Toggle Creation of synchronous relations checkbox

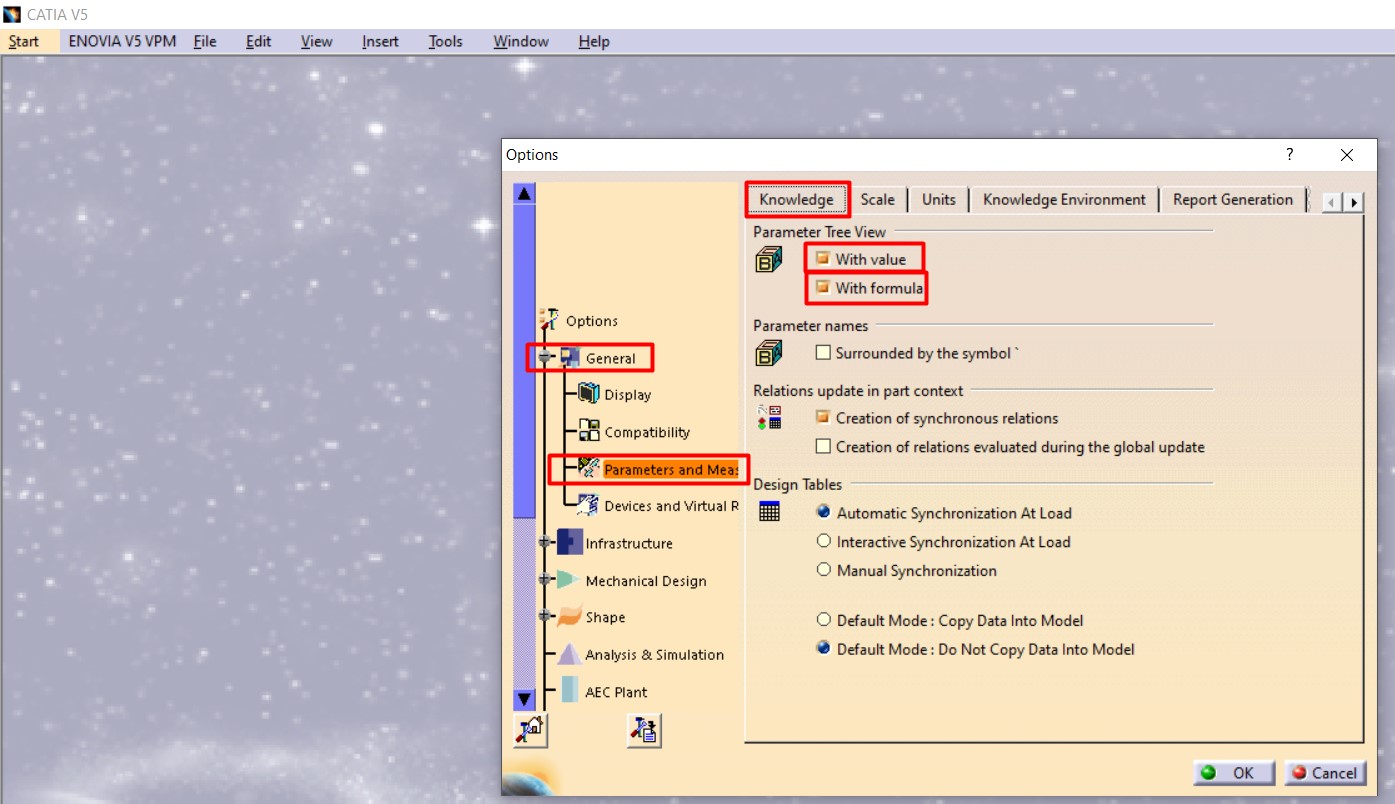point(823,418)
